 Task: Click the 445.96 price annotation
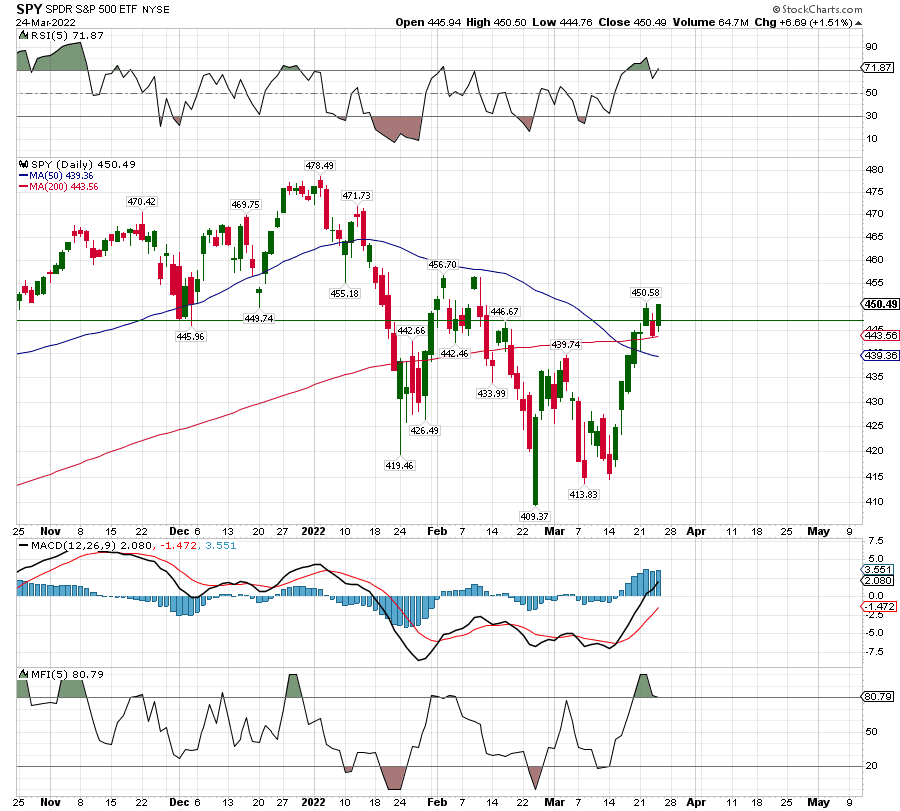click(190, 336)
